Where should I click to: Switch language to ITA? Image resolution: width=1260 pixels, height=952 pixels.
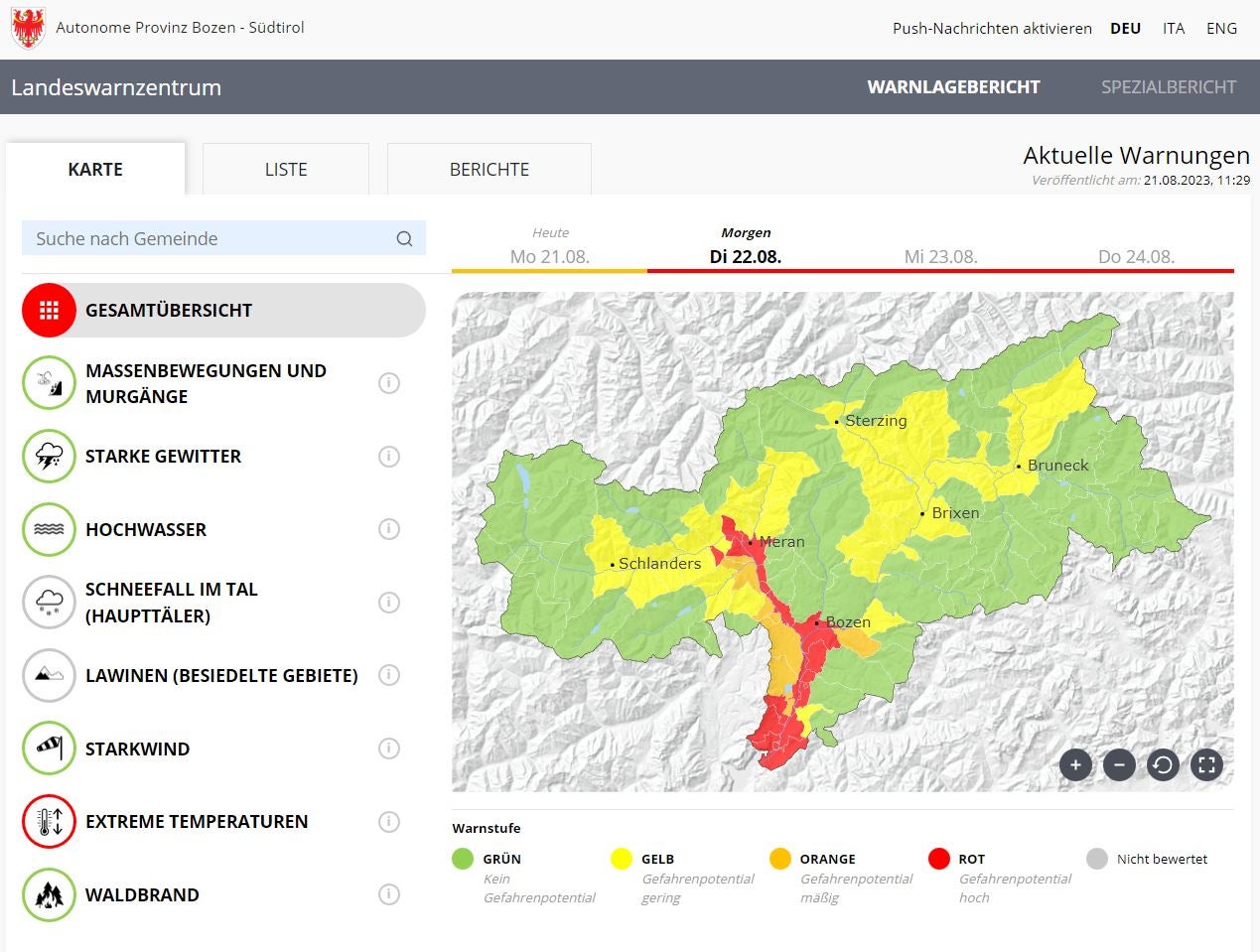pos(1174,29)
